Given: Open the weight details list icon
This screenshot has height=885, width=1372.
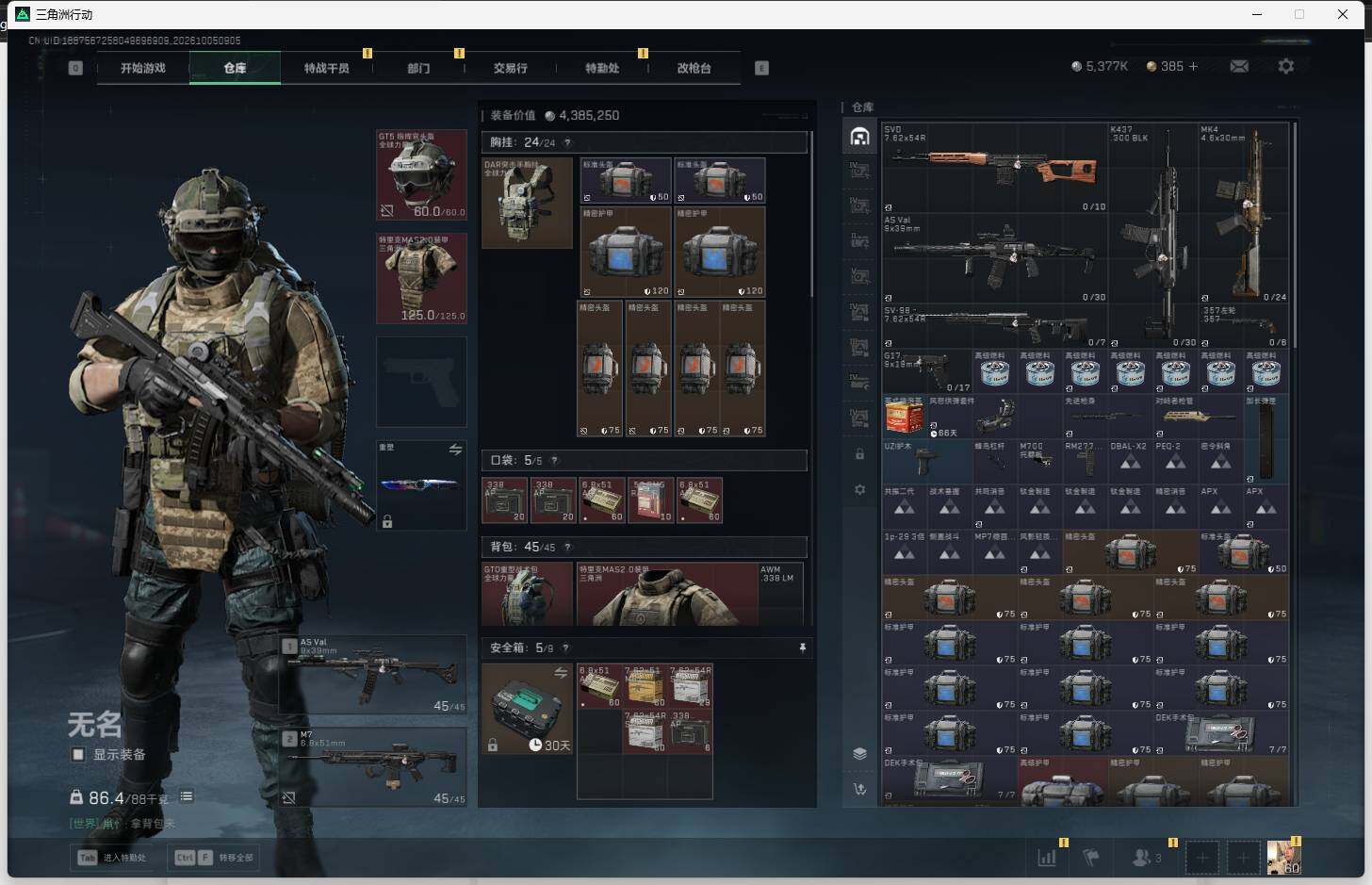Looking at the screenshot, I should pos(187,796).
